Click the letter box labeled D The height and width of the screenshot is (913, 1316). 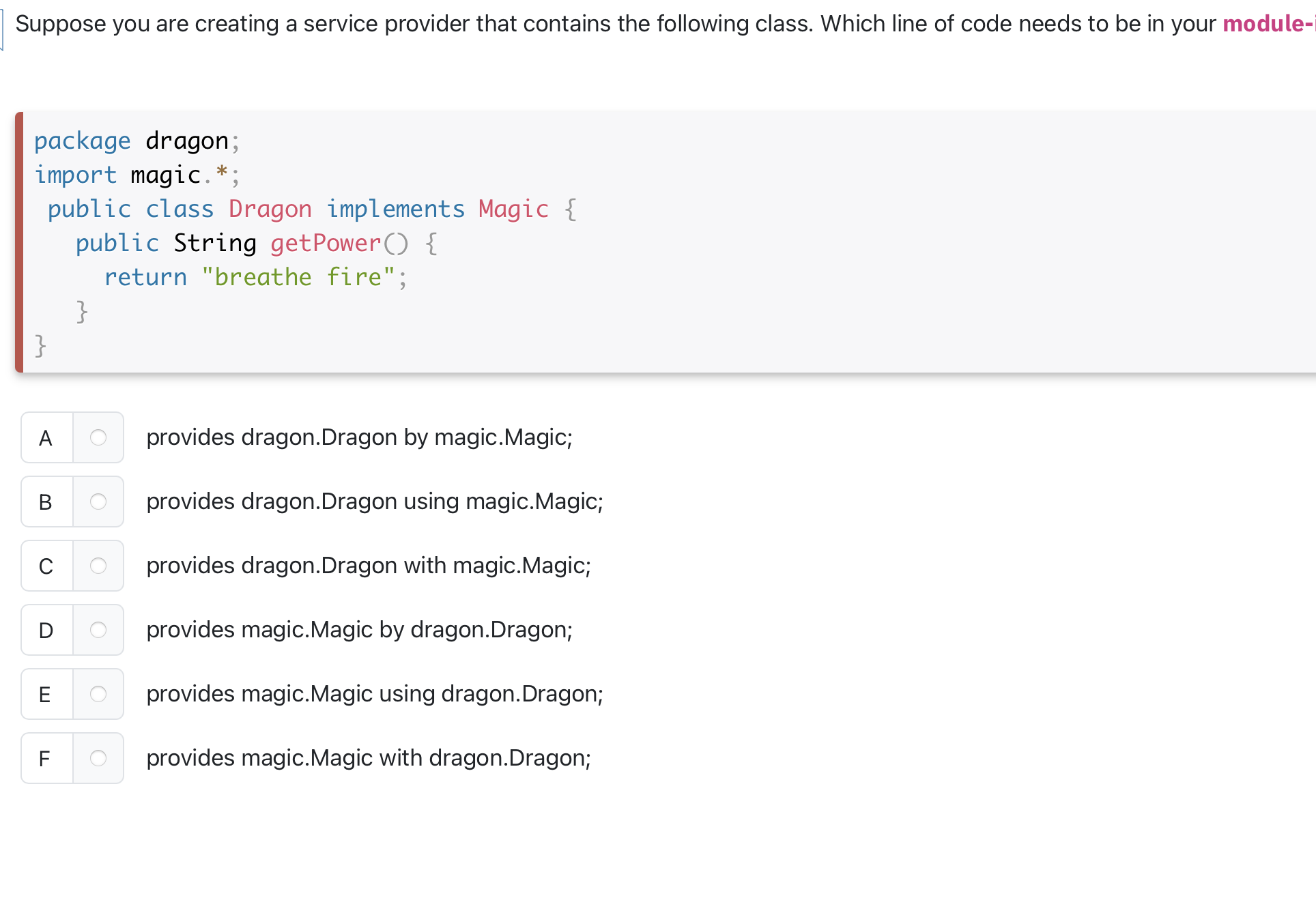[x=45, y=630]
